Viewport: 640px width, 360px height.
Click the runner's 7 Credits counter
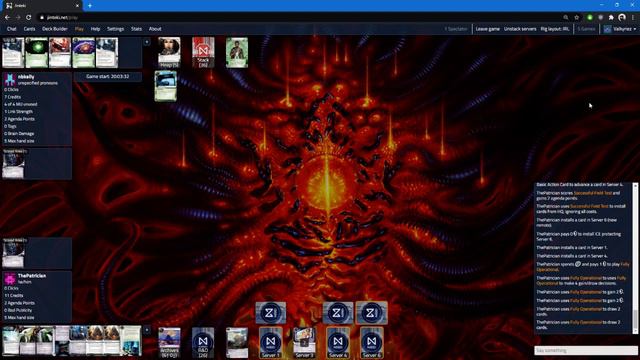point(13,97)
